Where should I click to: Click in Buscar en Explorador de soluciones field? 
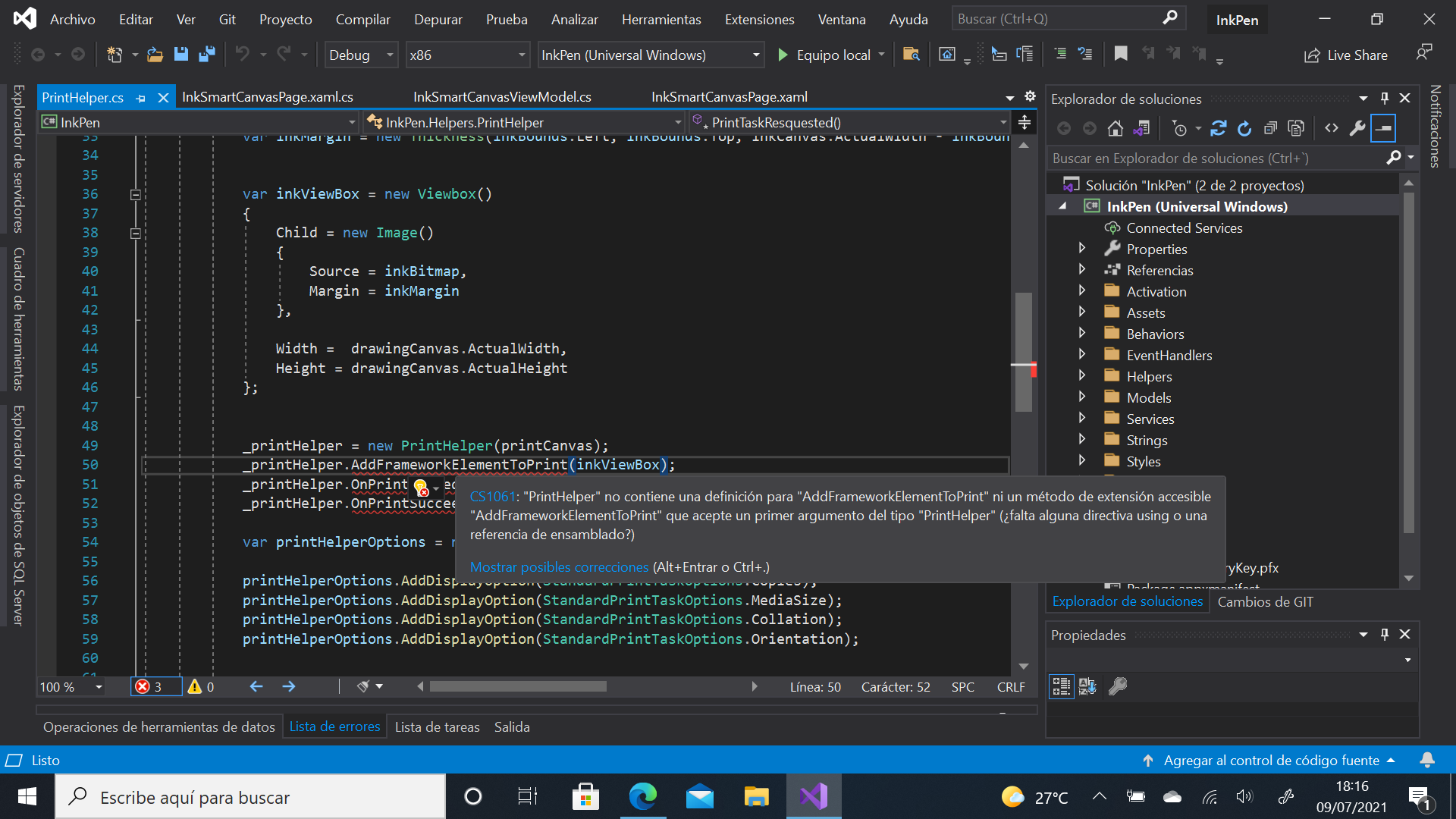point(1217,158)
